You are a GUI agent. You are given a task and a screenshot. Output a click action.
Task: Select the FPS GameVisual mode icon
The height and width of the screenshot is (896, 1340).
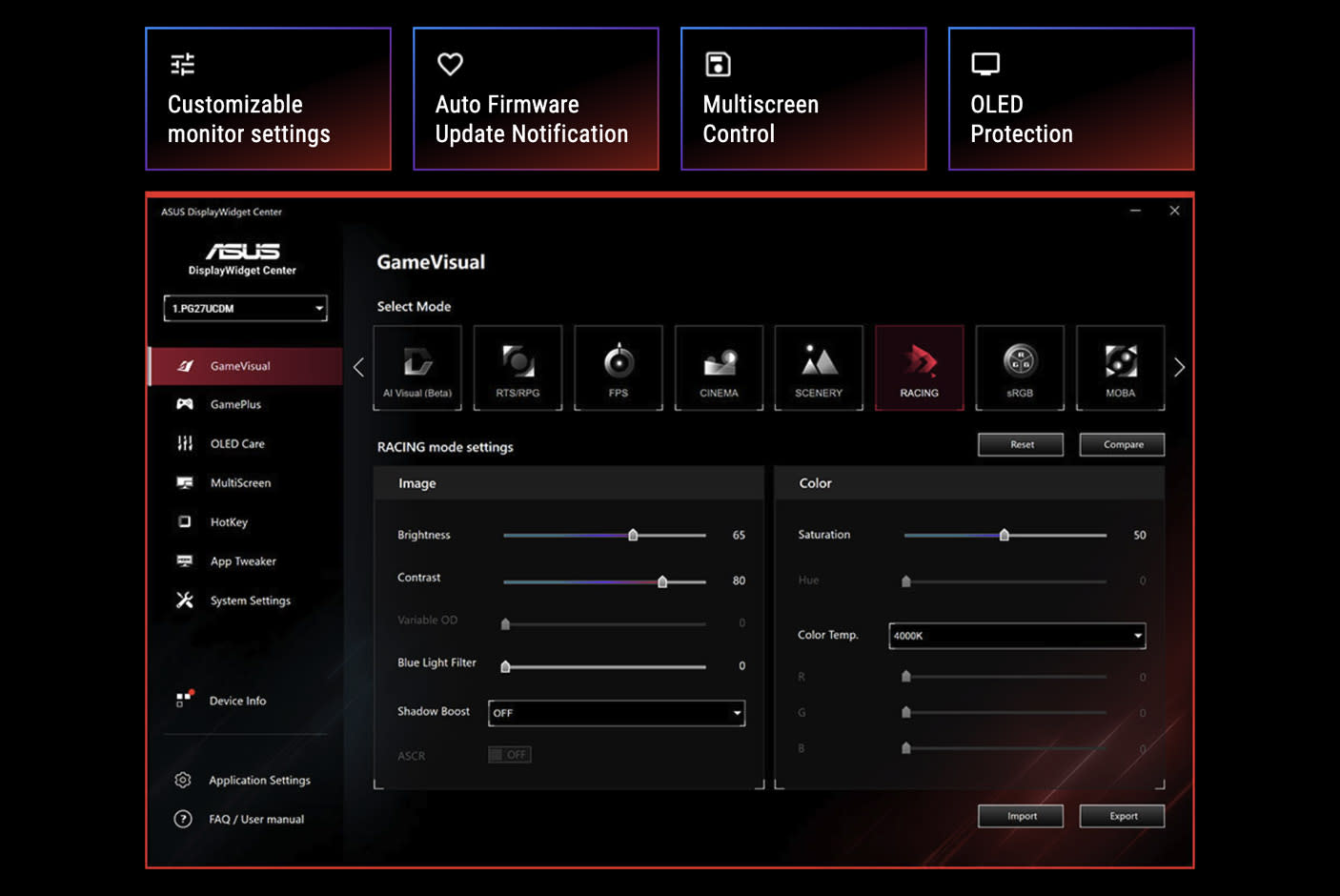point(618,368)
